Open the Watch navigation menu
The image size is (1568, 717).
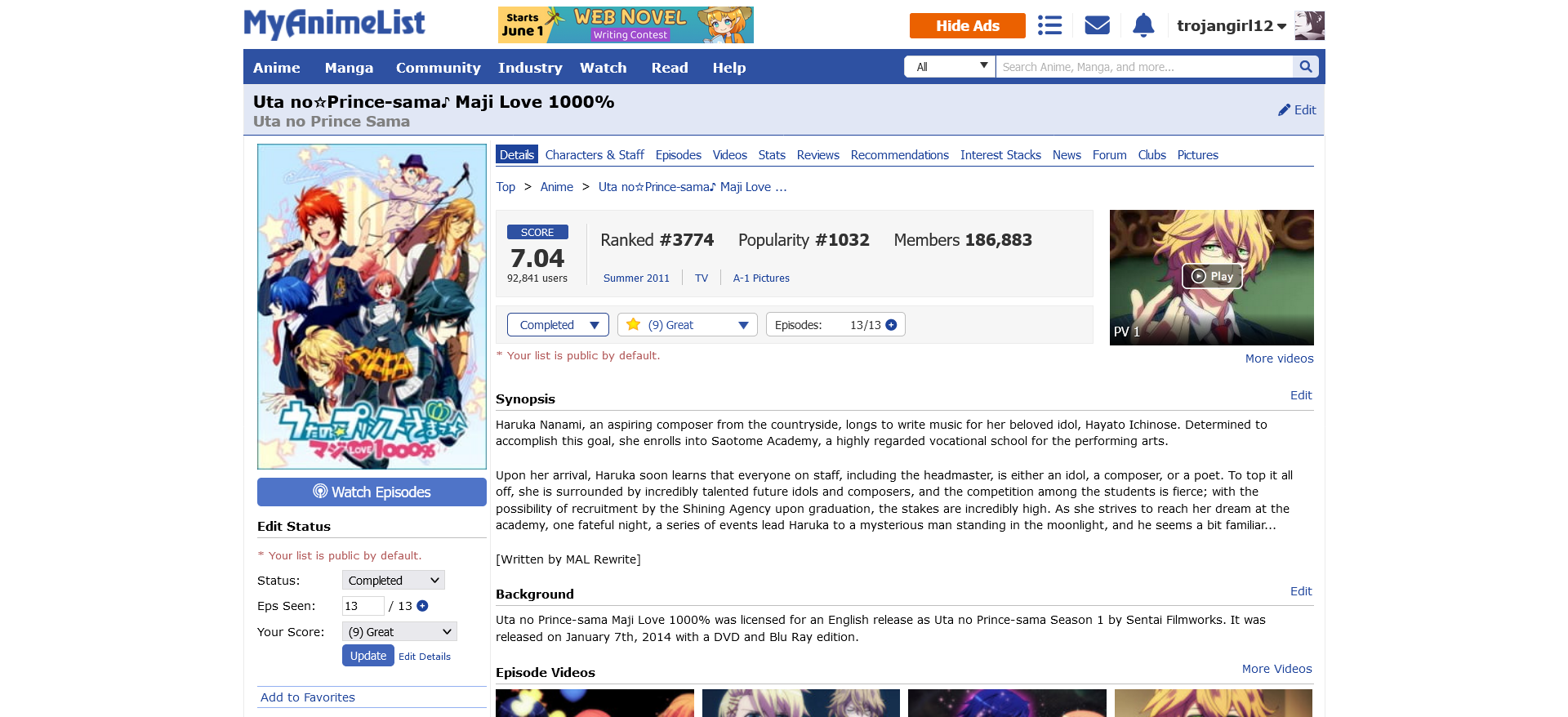604,68
